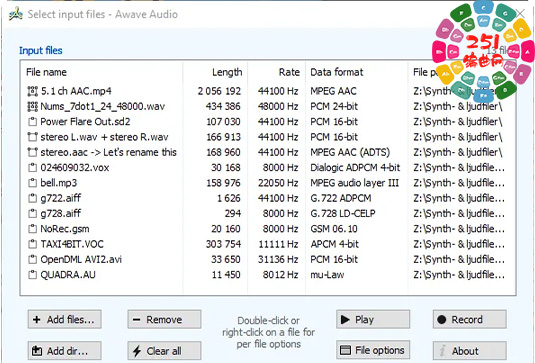Click the icon next to stereo L.wav + stereo R.wav
The width and height of the screenshot is (535, 363).
(x=32, y=137)
